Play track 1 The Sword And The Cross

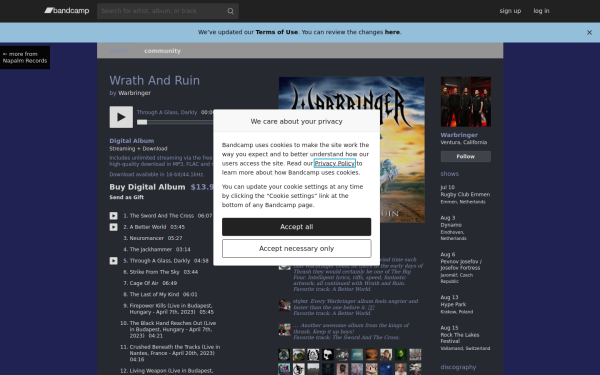(x=114, y=216)
